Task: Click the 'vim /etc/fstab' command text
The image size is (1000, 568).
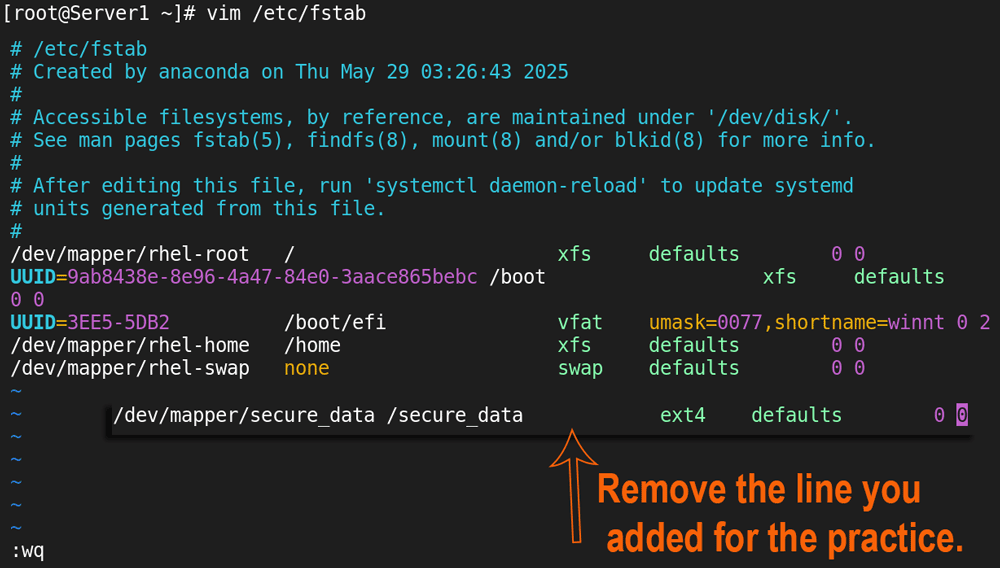Action: tap(286, 13)
